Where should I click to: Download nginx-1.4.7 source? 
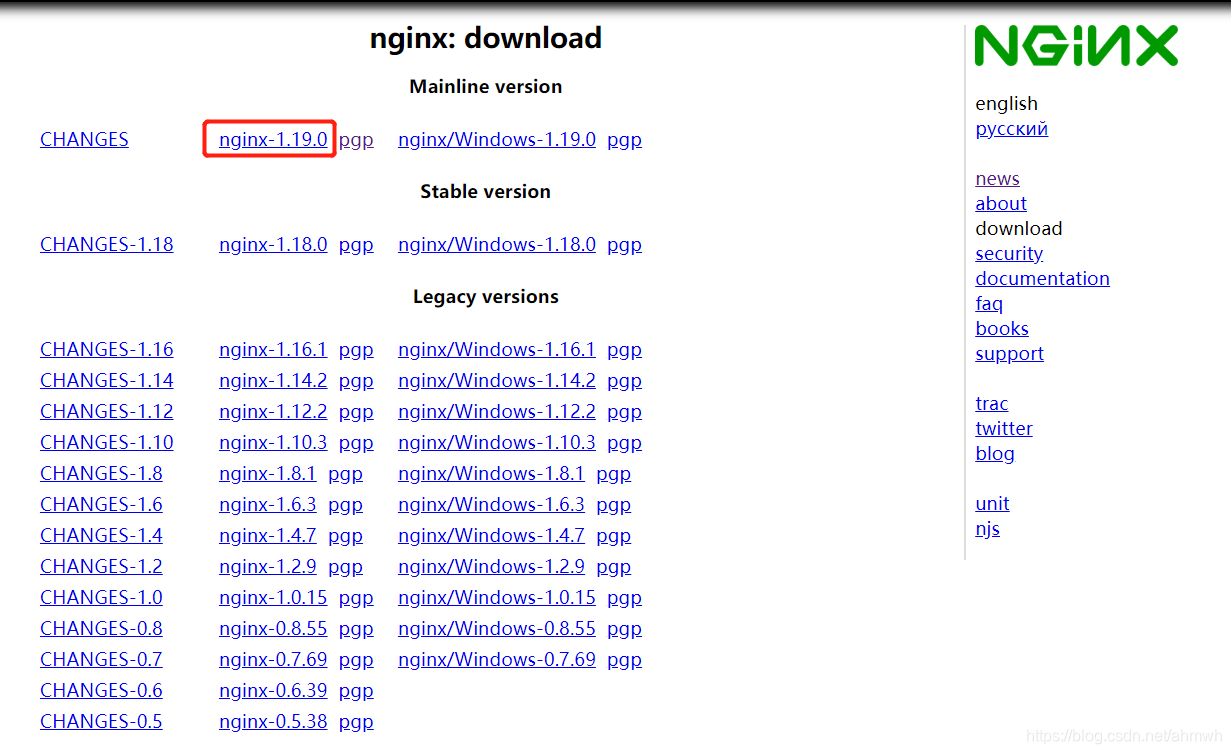(x=268, y=536)
